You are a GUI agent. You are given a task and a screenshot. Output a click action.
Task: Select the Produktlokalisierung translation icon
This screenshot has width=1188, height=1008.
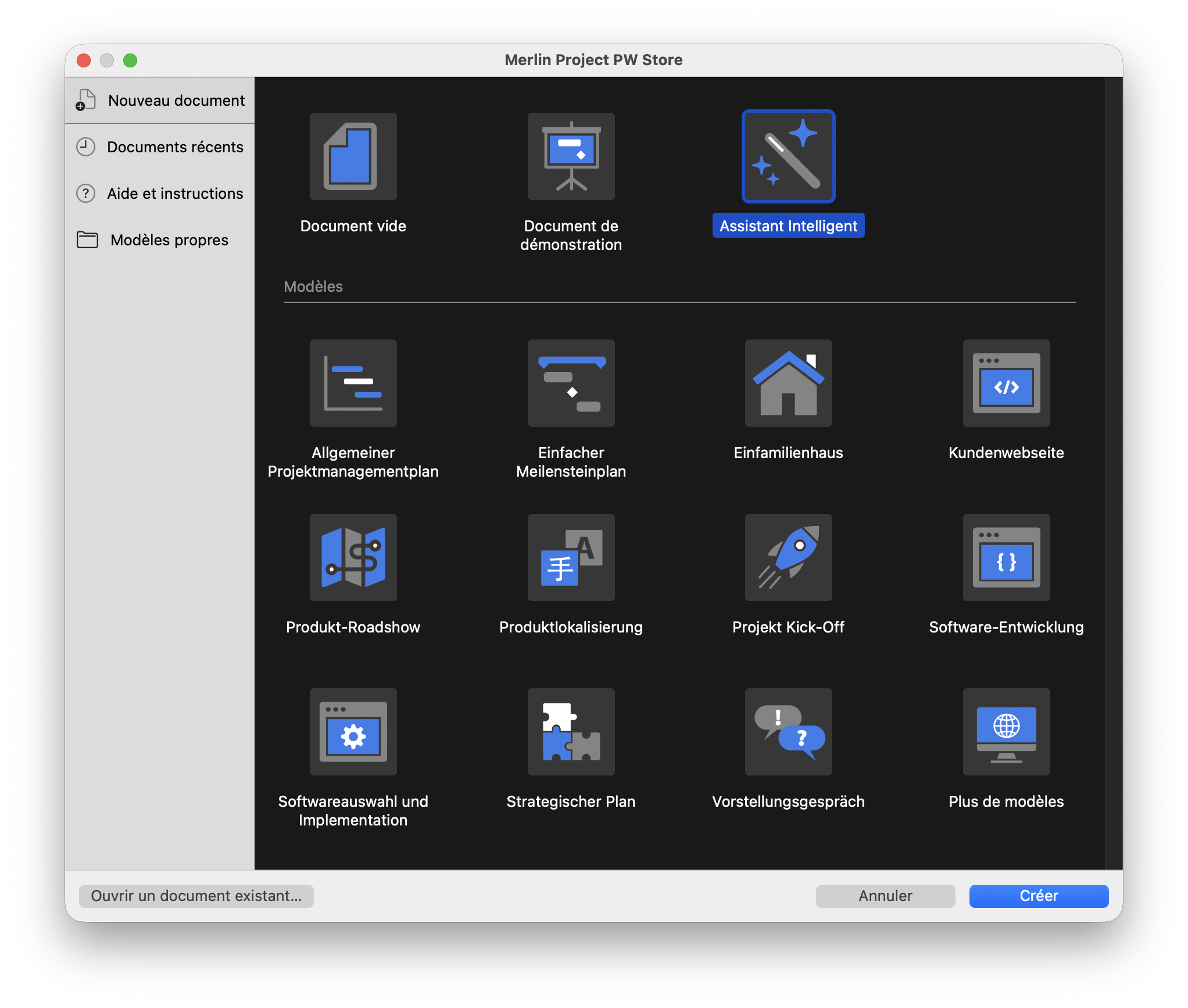(571, 557)
